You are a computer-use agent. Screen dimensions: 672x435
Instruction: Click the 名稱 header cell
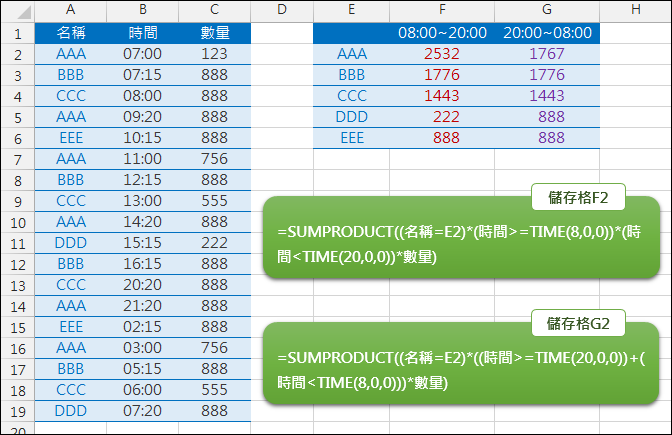pos(71,33)
